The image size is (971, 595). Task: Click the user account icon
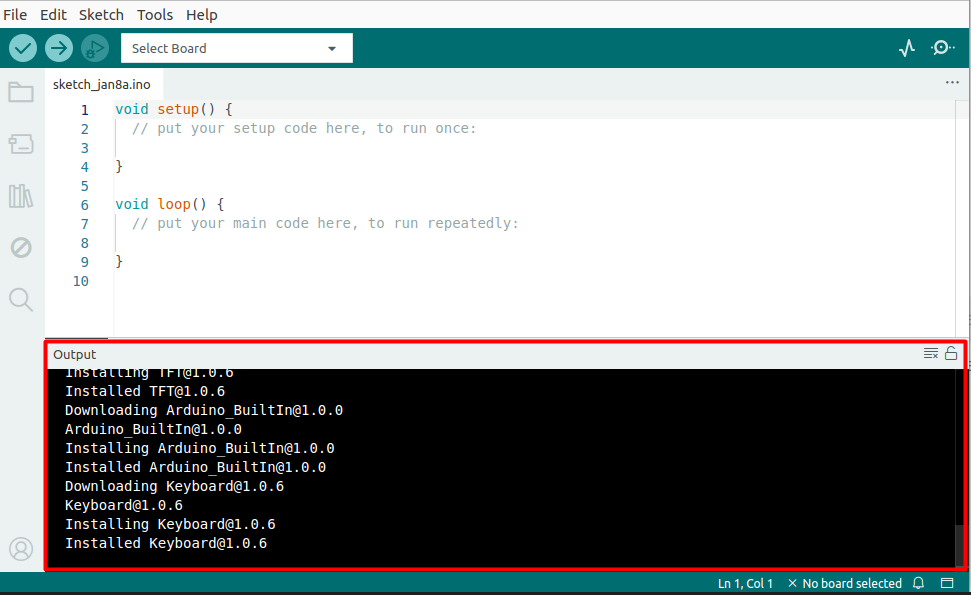(x=21, y=549)
